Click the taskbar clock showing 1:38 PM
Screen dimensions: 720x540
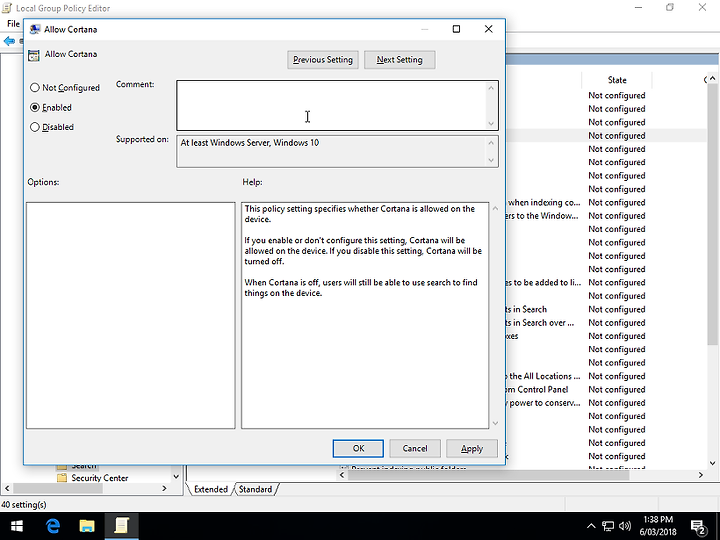click(658, 526)
